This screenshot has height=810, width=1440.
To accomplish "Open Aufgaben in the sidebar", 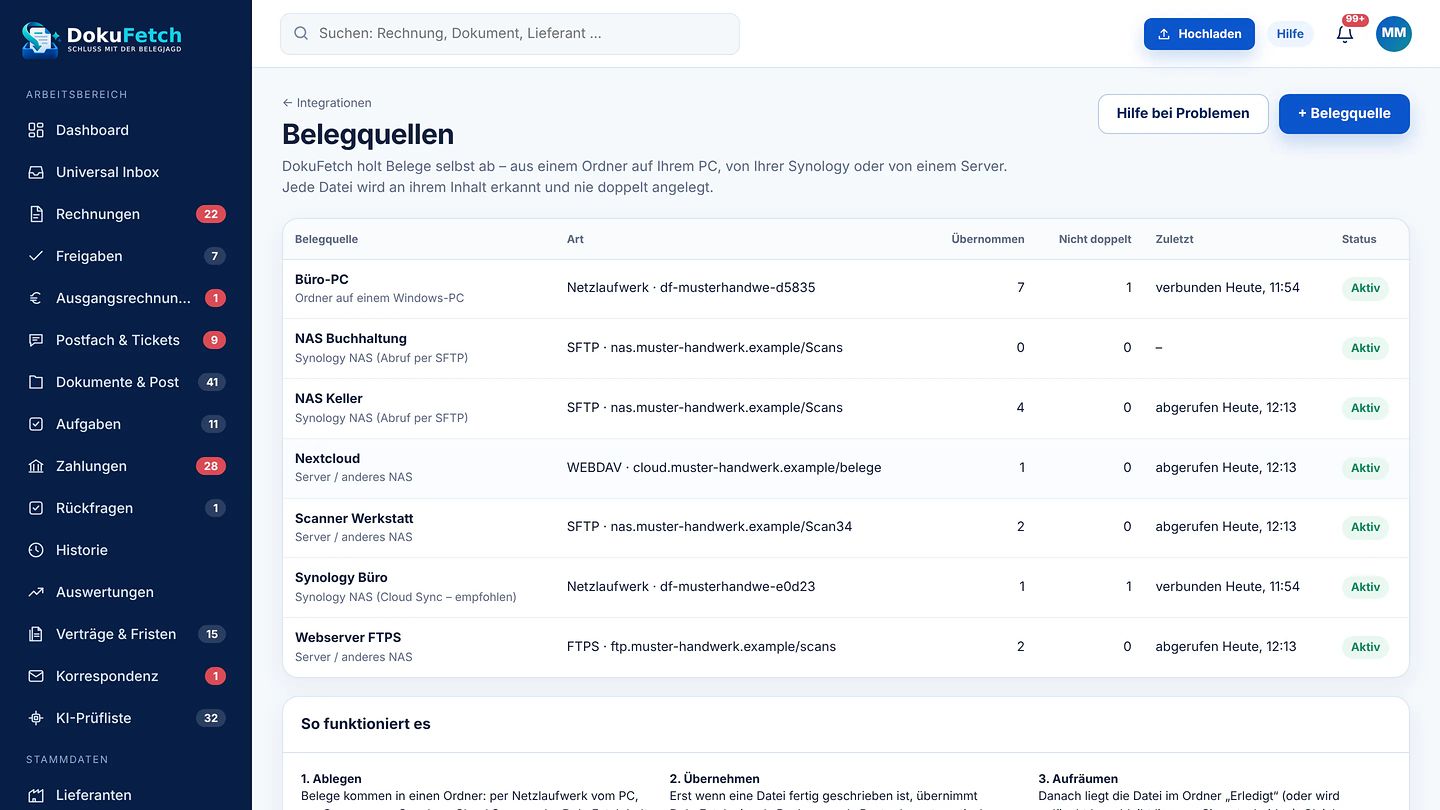I will pyautogui.click(x=126, y=424).
